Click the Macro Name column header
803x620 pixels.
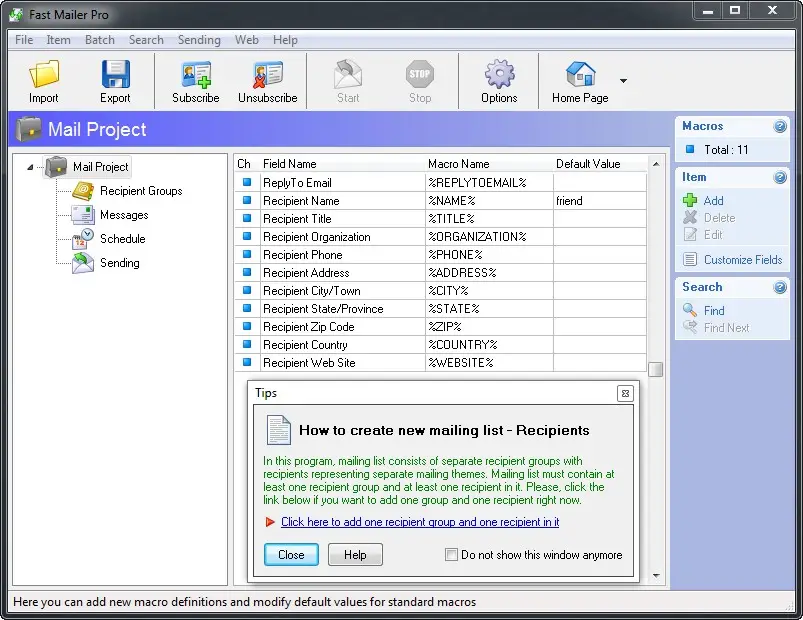(x=489, y=164)
